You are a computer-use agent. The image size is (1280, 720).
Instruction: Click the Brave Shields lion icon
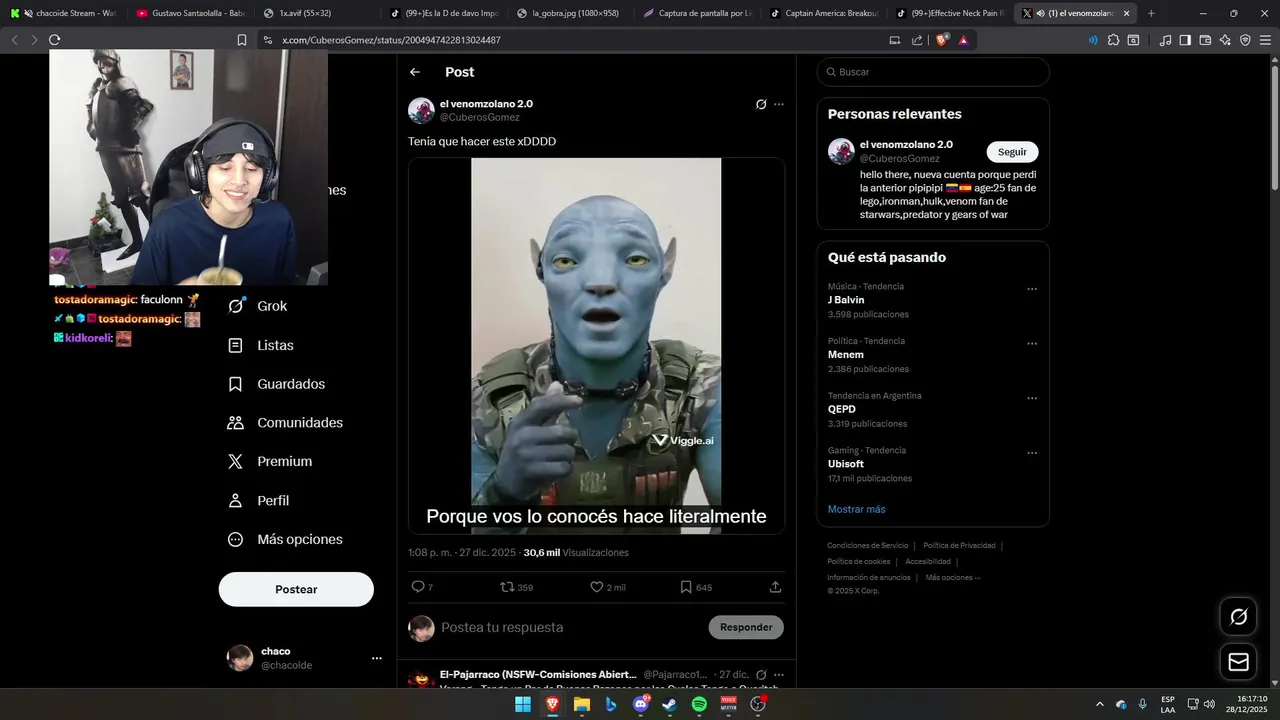click(942, 40)
